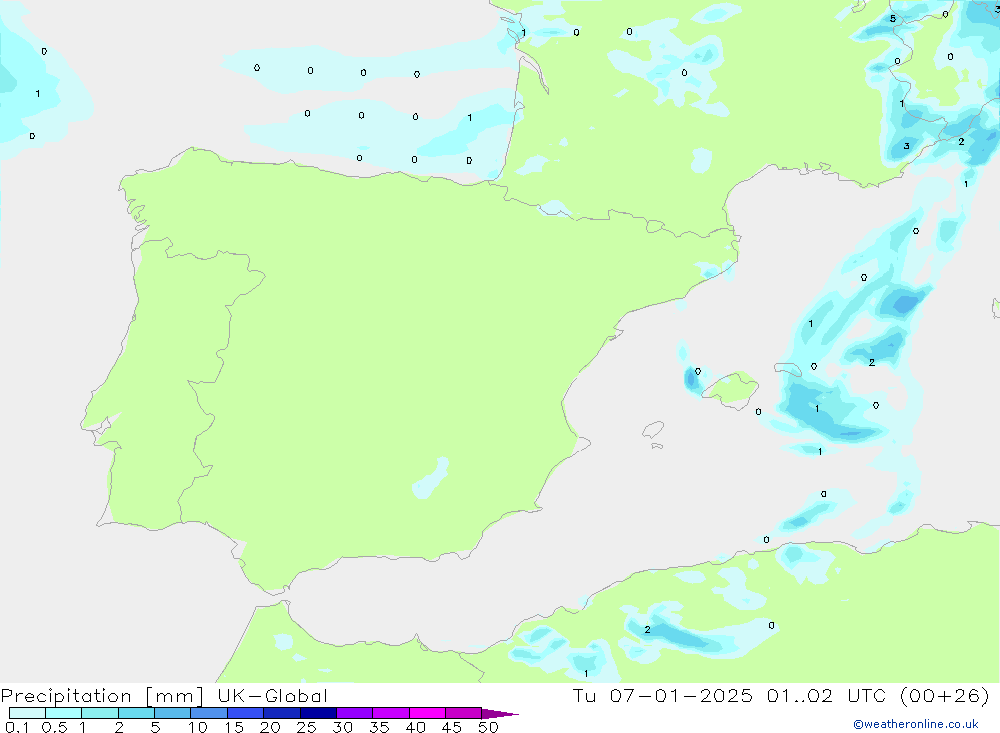Image resolution: width=1000 pixels, height=733 pixels.
Task: Pick the 25–30 mm legend color swatch
Action: 318,713
